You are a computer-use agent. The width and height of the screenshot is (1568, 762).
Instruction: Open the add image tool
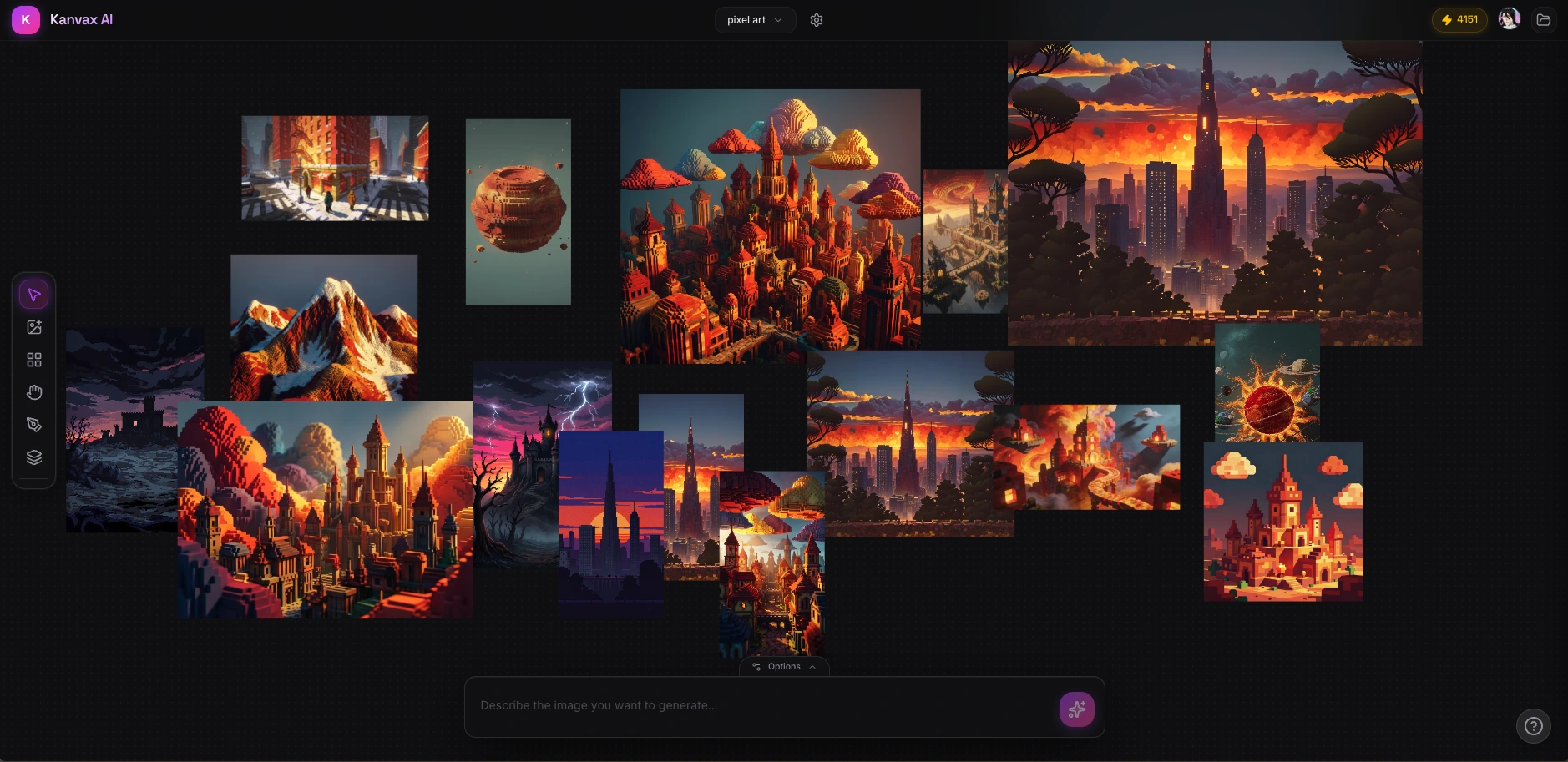point(34,327)
